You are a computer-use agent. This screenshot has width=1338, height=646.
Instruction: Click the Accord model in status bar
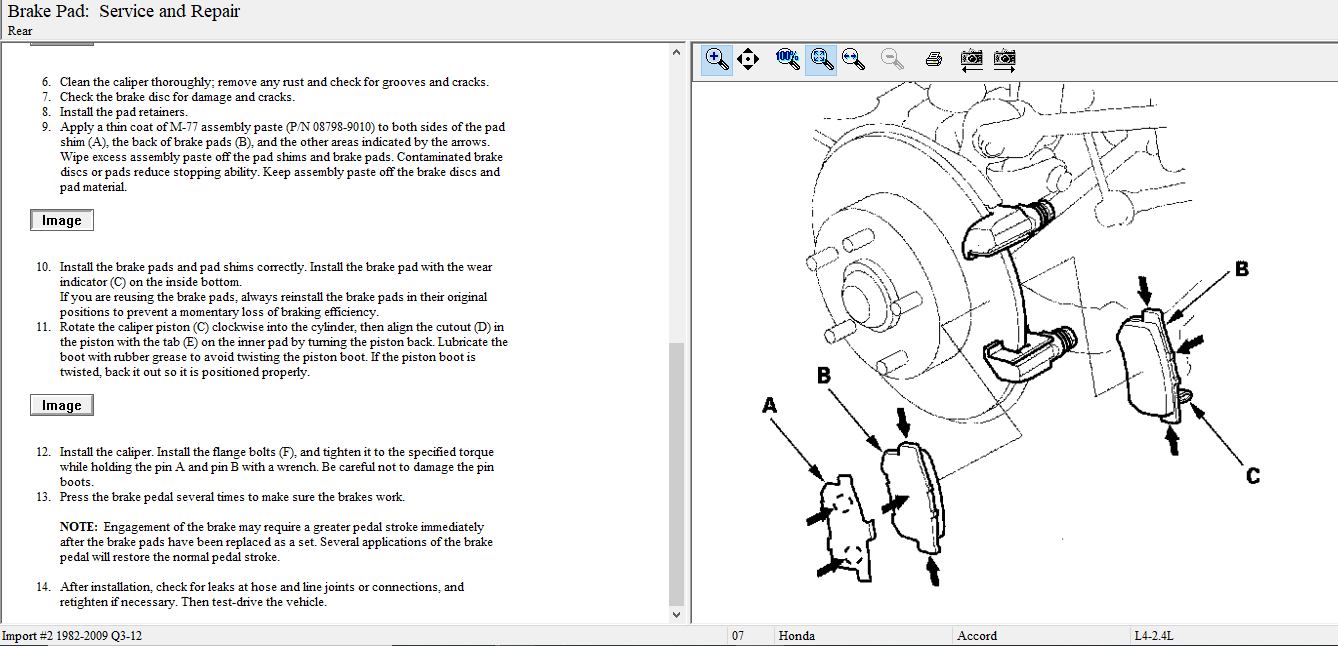tap(976, 636)
